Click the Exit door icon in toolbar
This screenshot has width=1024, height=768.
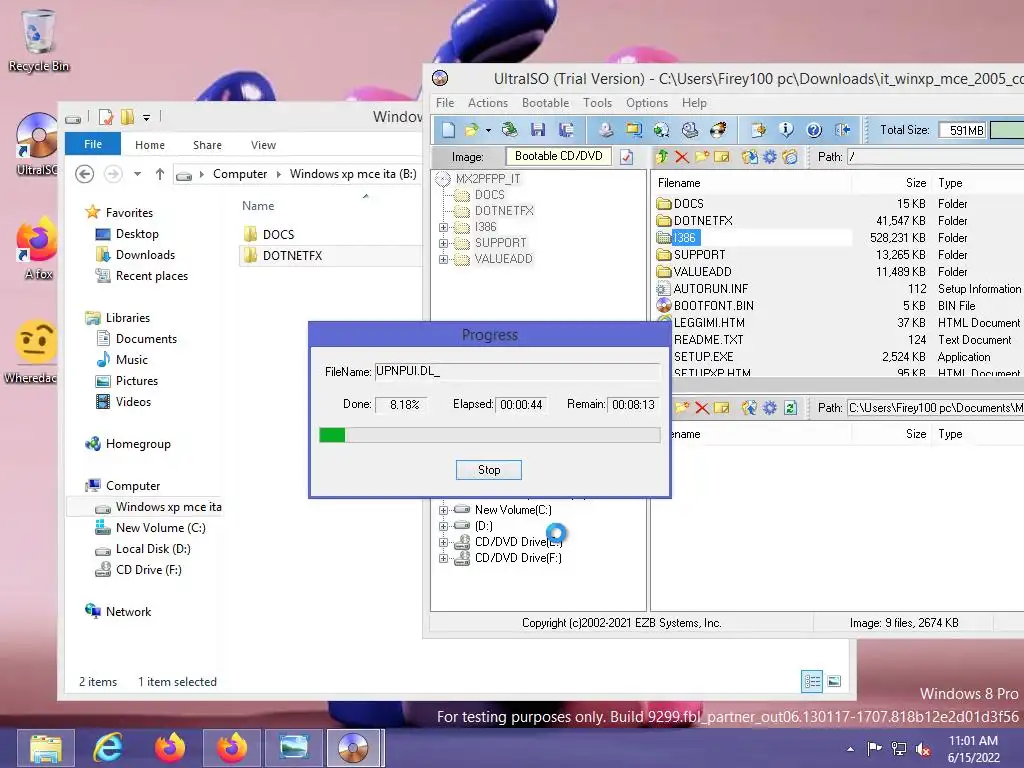pyautogui.click(x=842, y=130)
